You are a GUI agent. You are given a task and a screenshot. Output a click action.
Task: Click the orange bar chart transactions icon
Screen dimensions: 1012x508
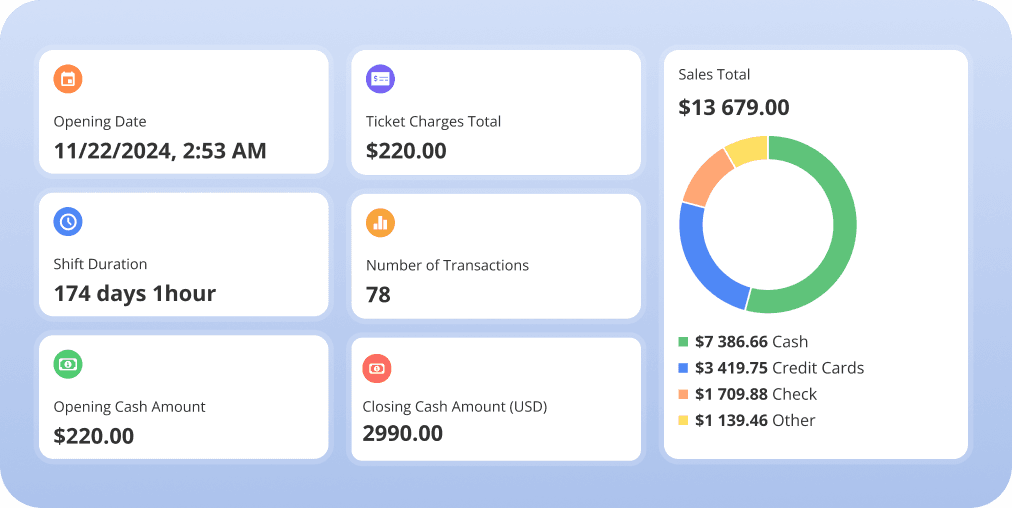tap(380, 222)
